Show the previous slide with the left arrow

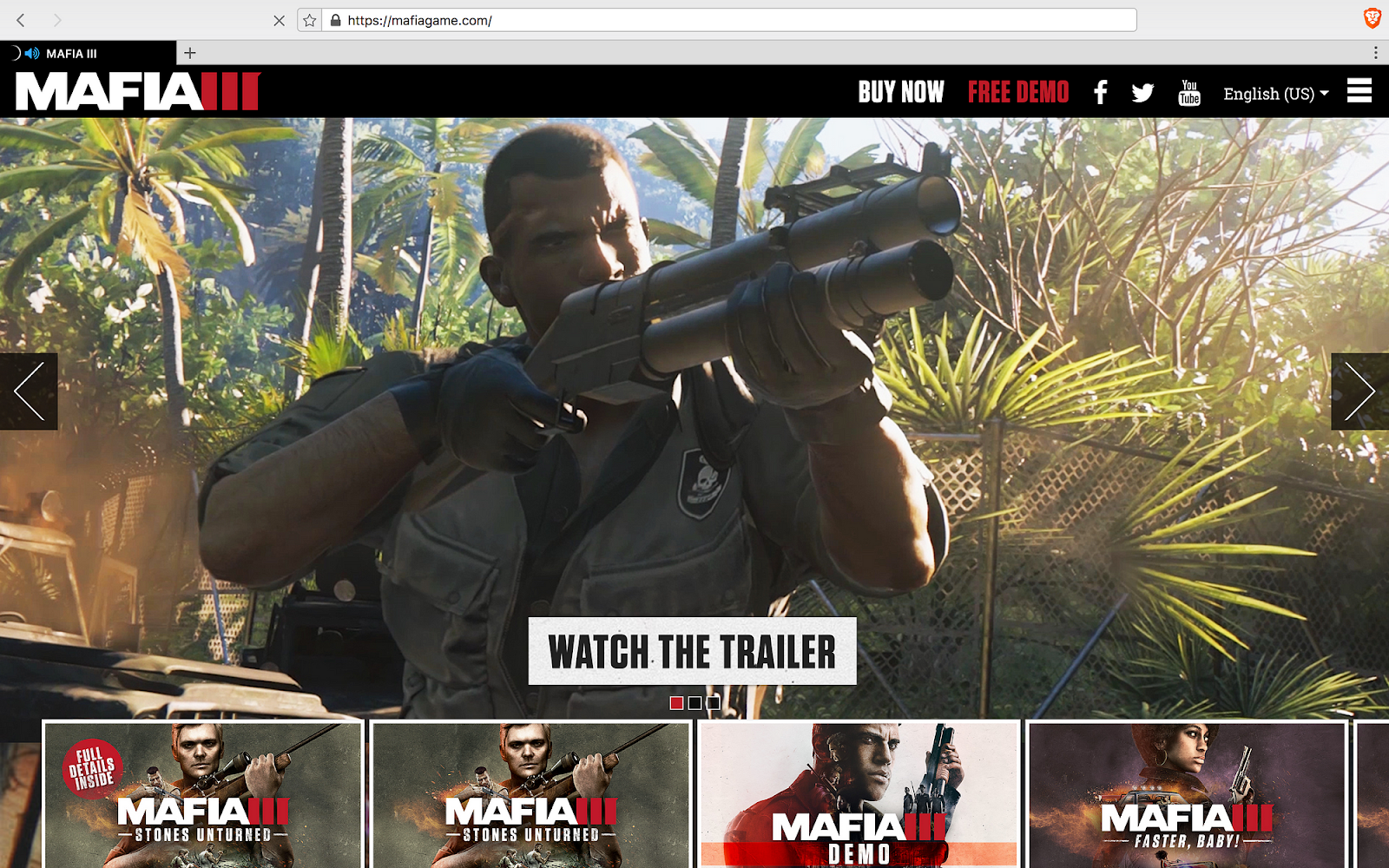29,391
